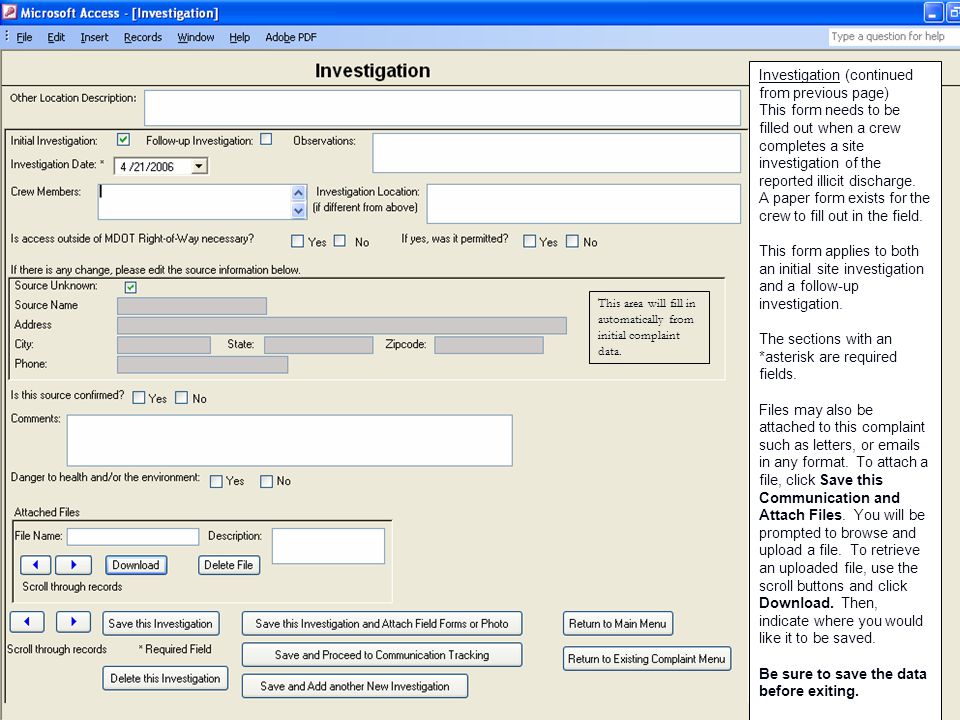The image size is (960, 720).
Task: Click the attached file Description box
Action: [328, 546]
